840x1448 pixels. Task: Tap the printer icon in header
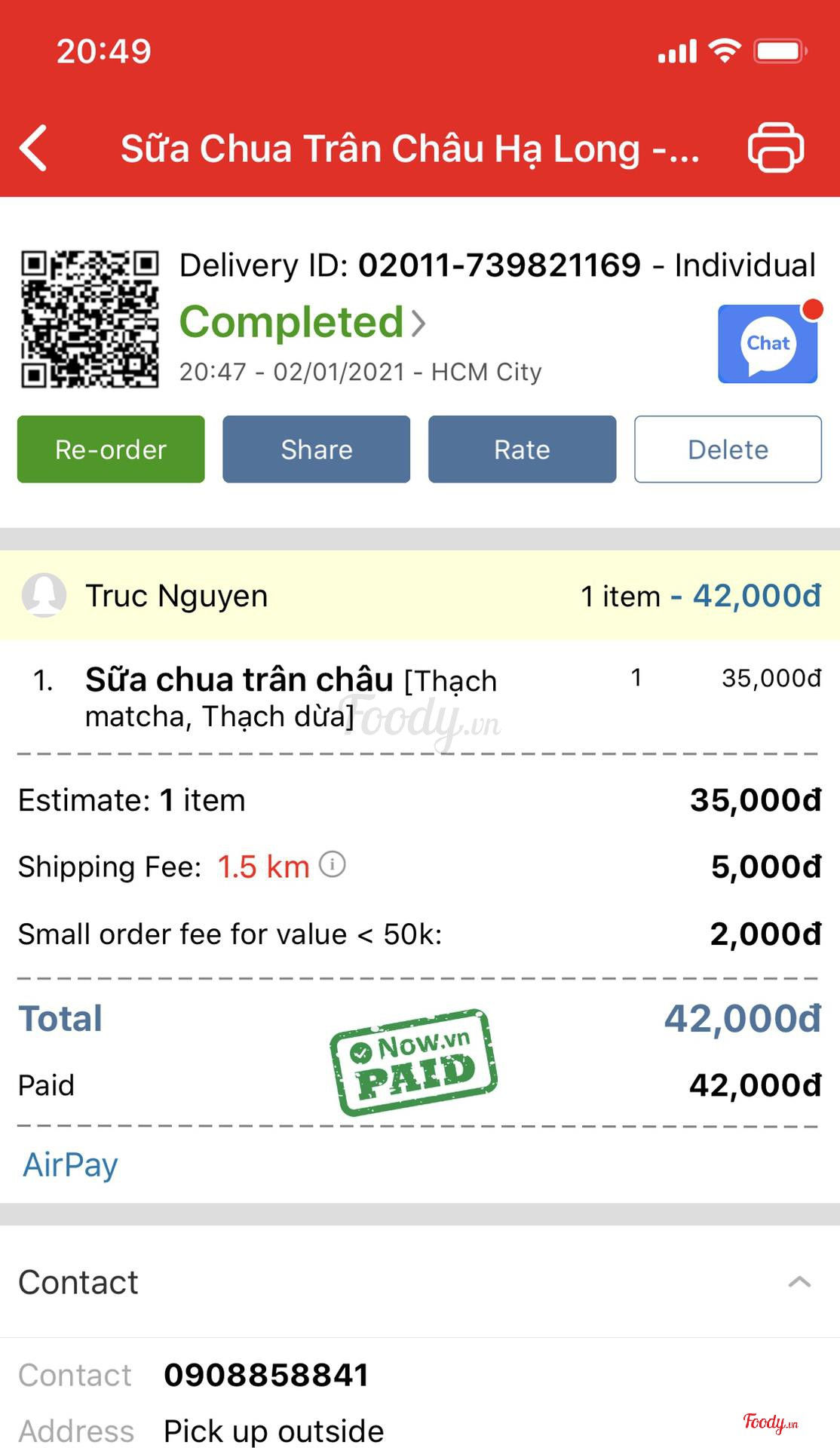[x=775, y=147]
